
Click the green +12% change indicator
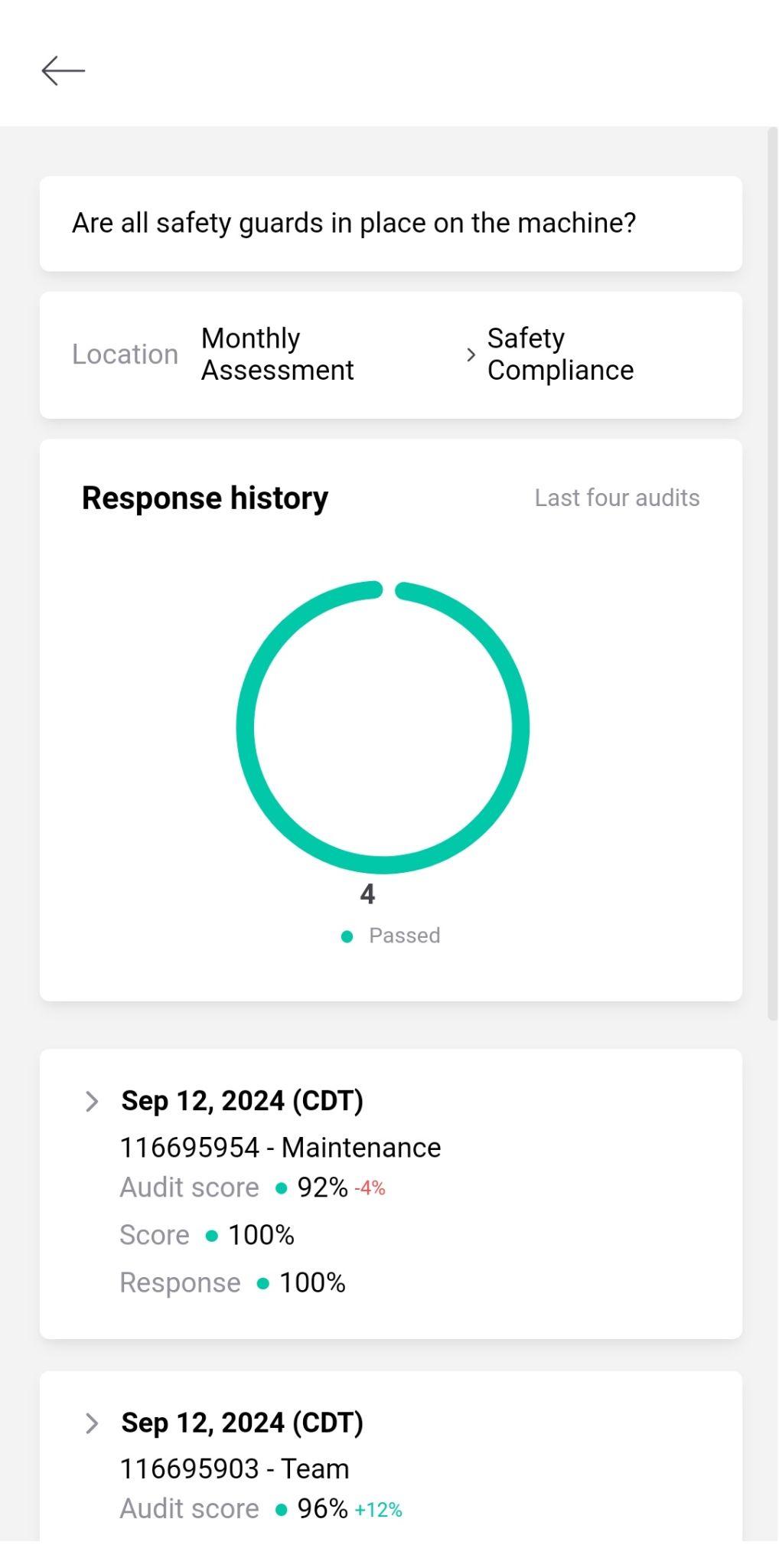(x=378, y=1510)
